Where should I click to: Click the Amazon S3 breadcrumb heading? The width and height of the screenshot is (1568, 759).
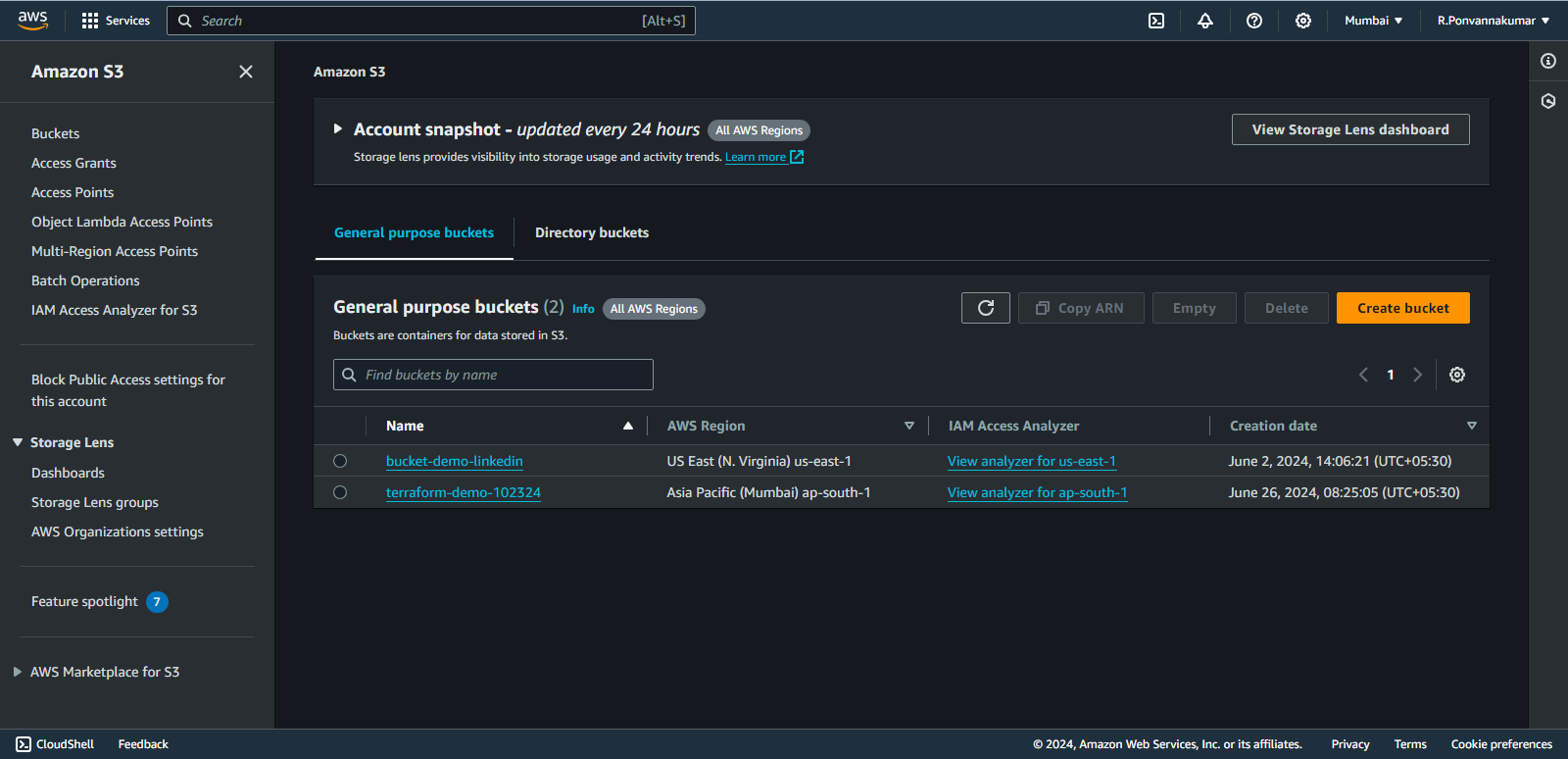pos(350,72)
